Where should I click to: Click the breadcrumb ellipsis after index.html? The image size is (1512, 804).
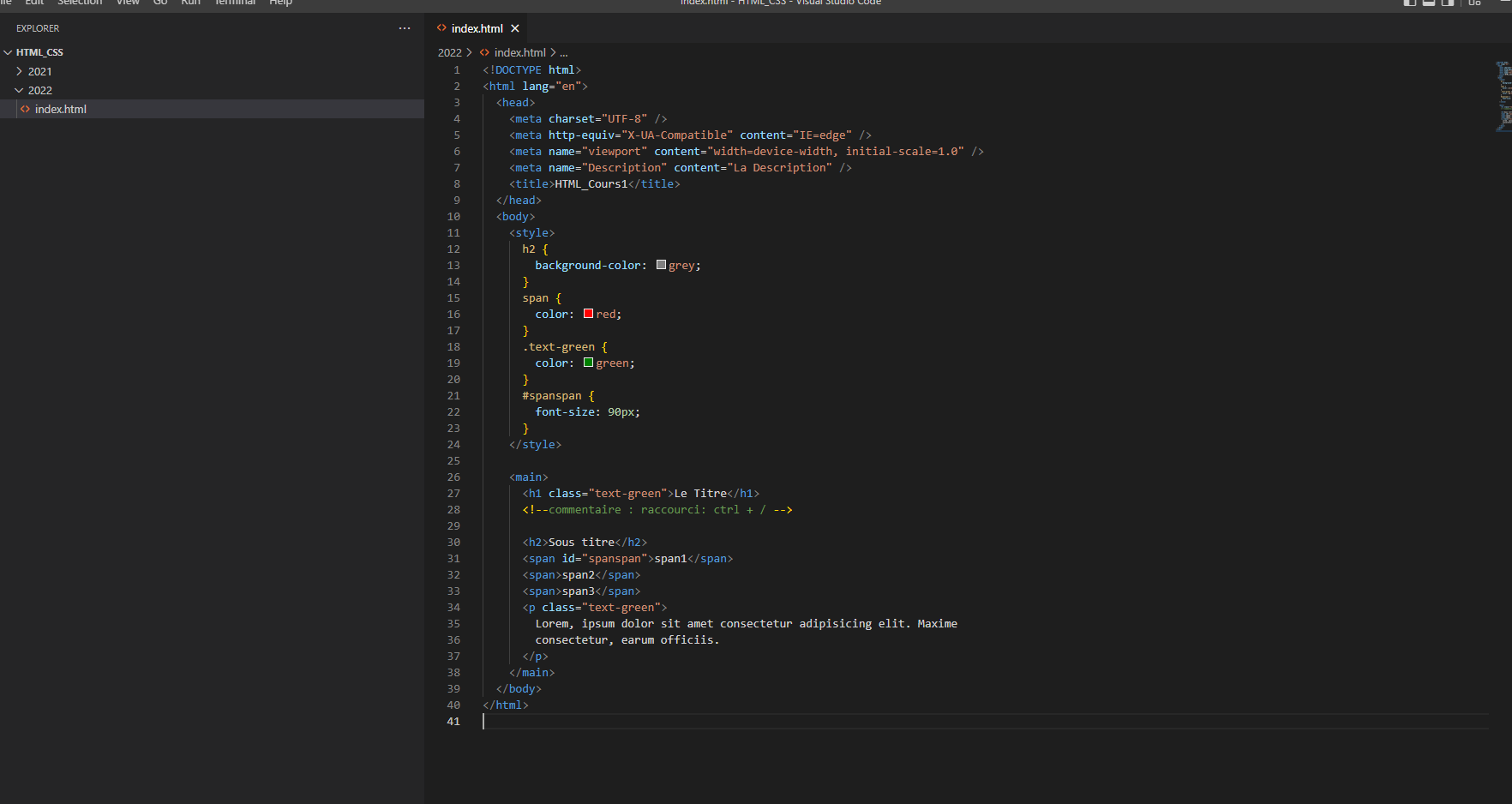point(564,52)
